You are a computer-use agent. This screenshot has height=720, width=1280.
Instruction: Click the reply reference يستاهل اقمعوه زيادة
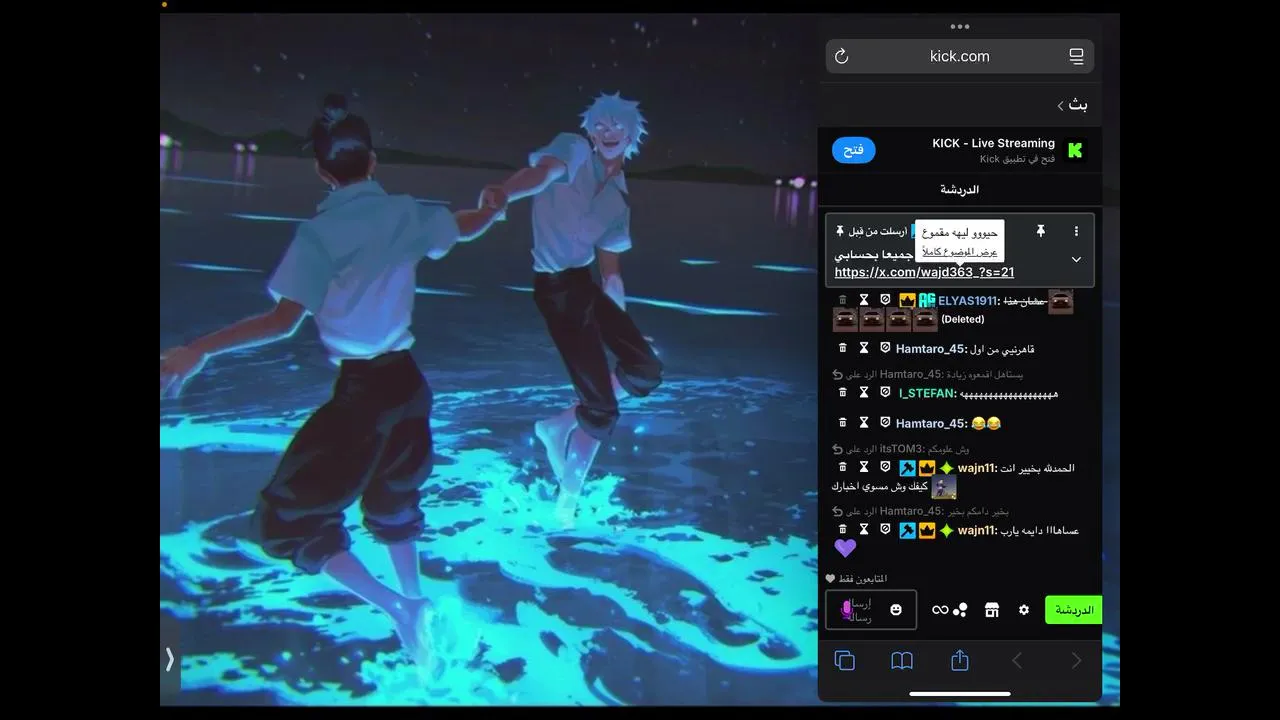[927, 374]
